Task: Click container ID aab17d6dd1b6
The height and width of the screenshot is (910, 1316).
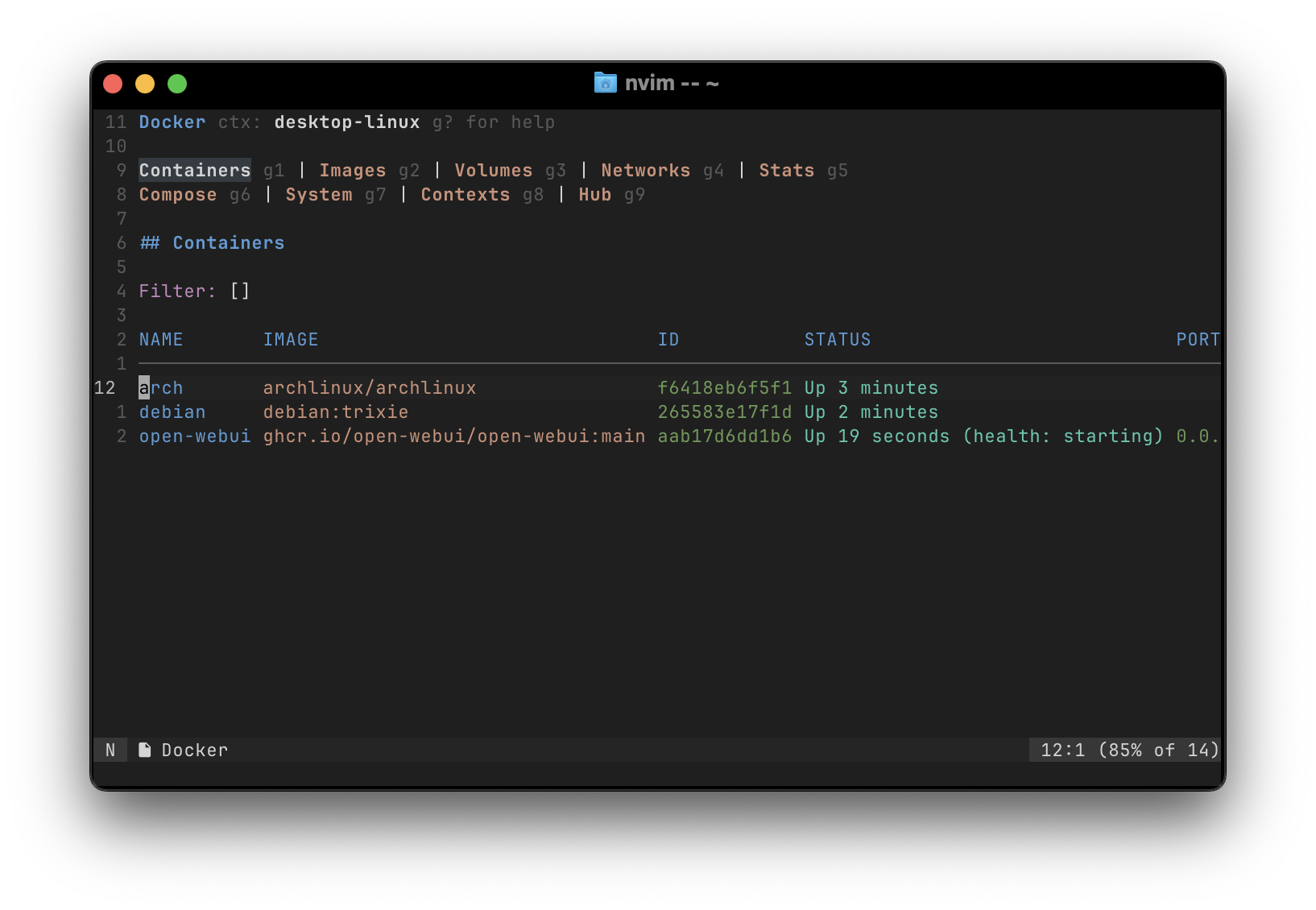Action: coord(725,436)
